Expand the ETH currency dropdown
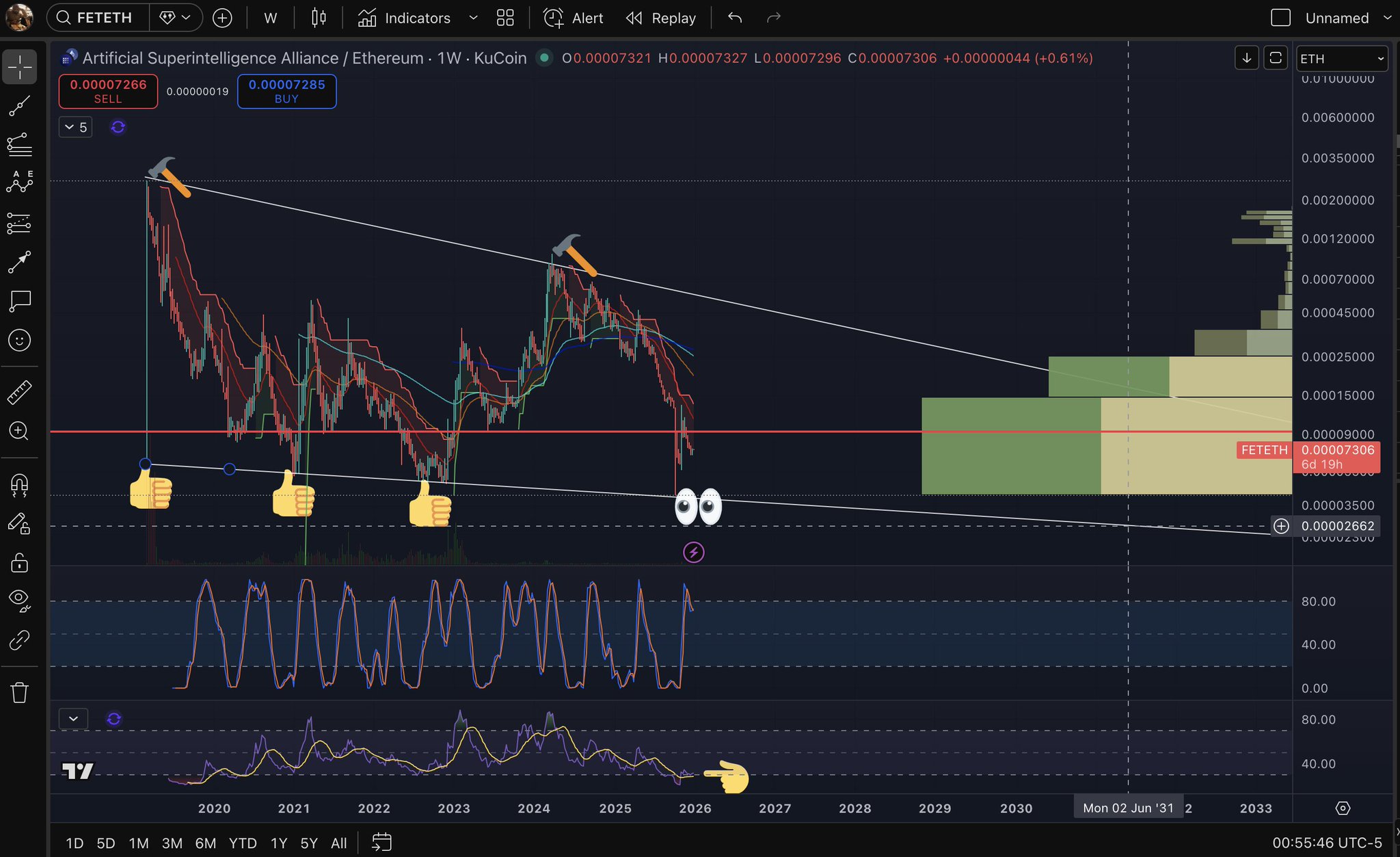1400x857 pixels. point(1342,59)
